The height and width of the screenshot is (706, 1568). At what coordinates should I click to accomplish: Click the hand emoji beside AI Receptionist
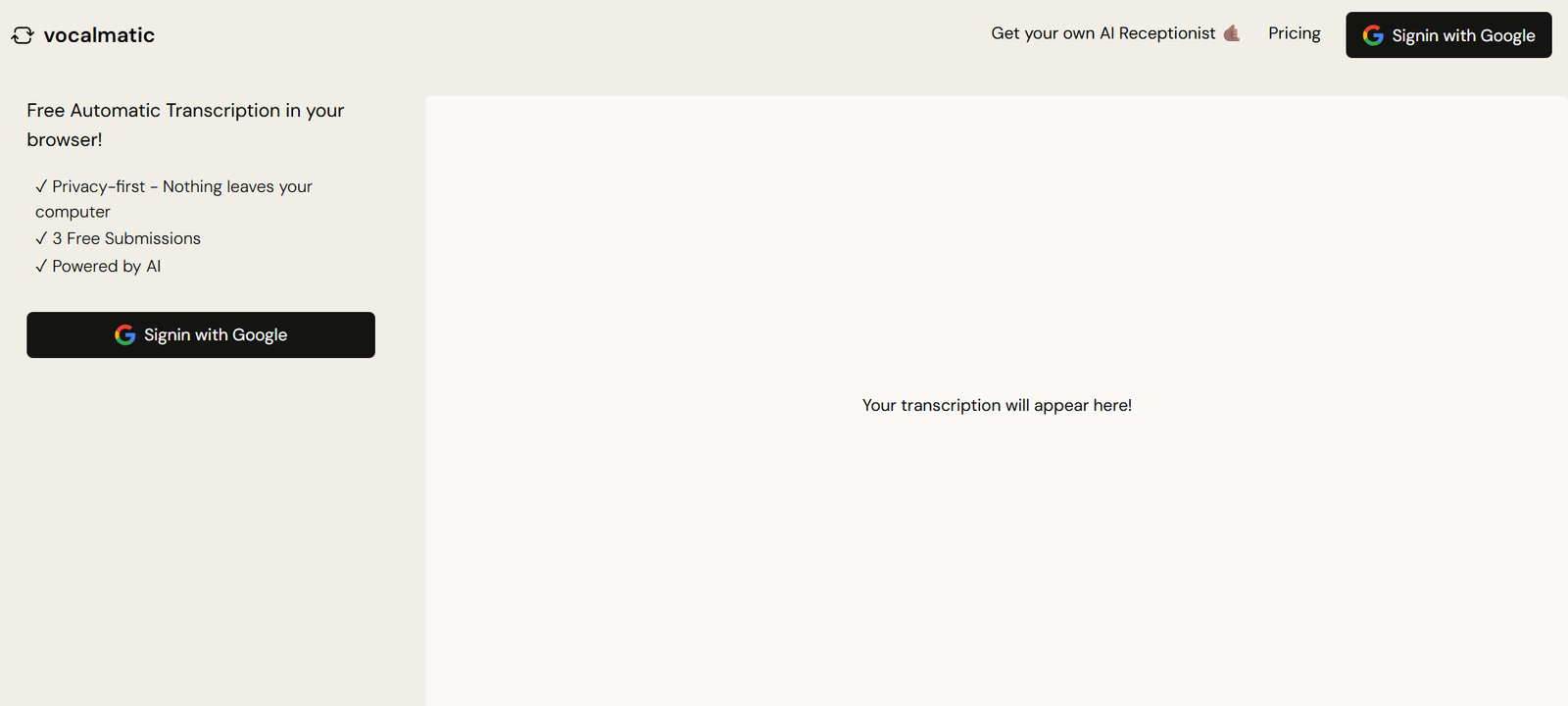(x=1232, y=33)
